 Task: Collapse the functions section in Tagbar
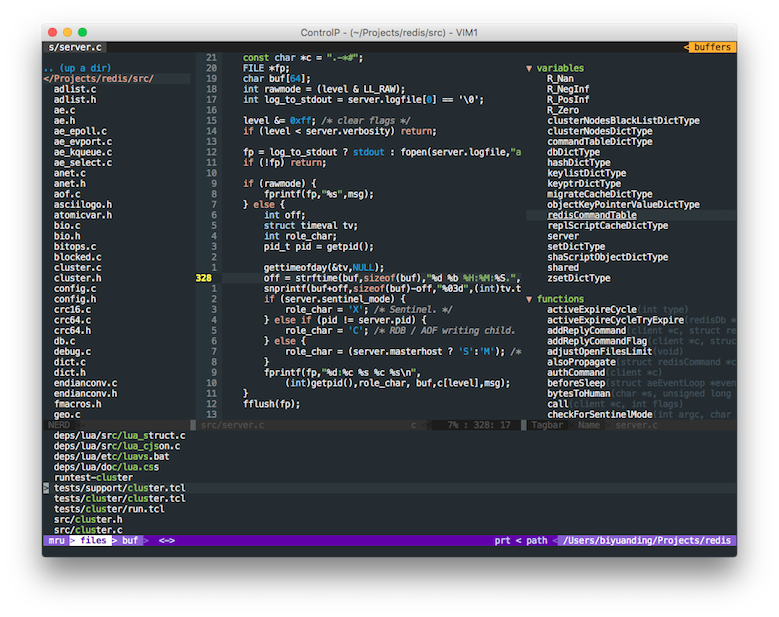pos(529,300)
